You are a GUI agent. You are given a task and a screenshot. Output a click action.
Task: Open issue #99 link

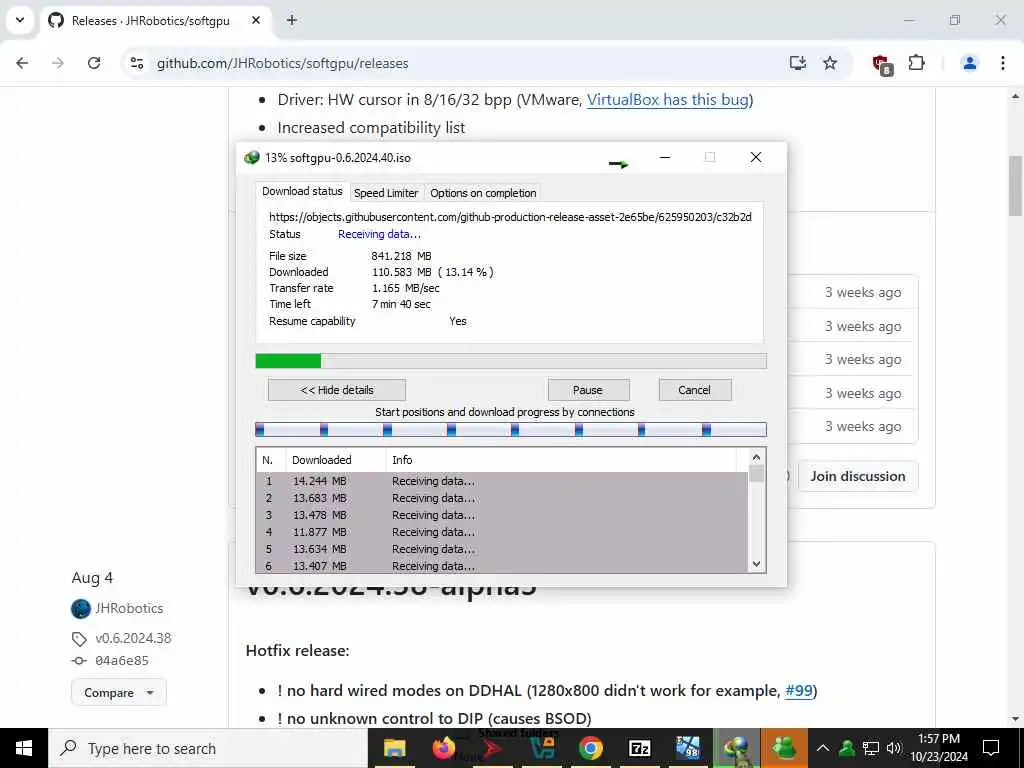(x=799, y=690)
